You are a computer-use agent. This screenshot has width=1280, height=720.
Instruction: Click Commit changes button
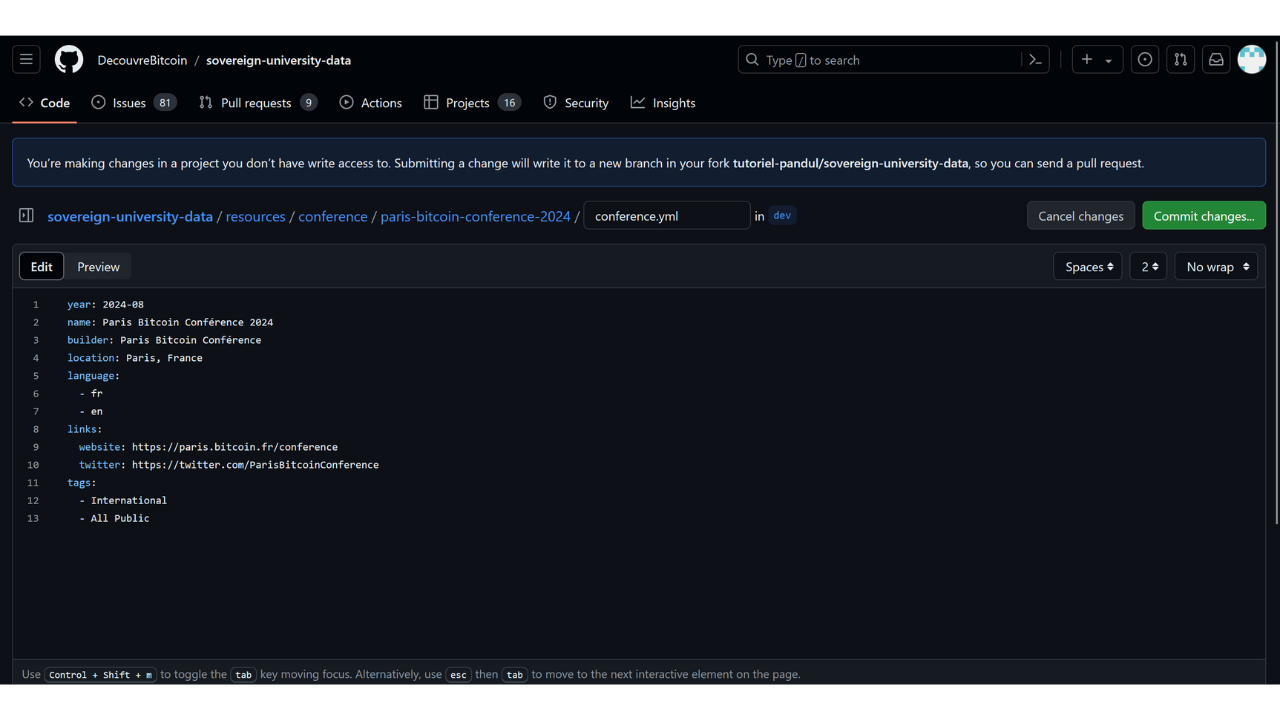click(x=1204, y=216)
